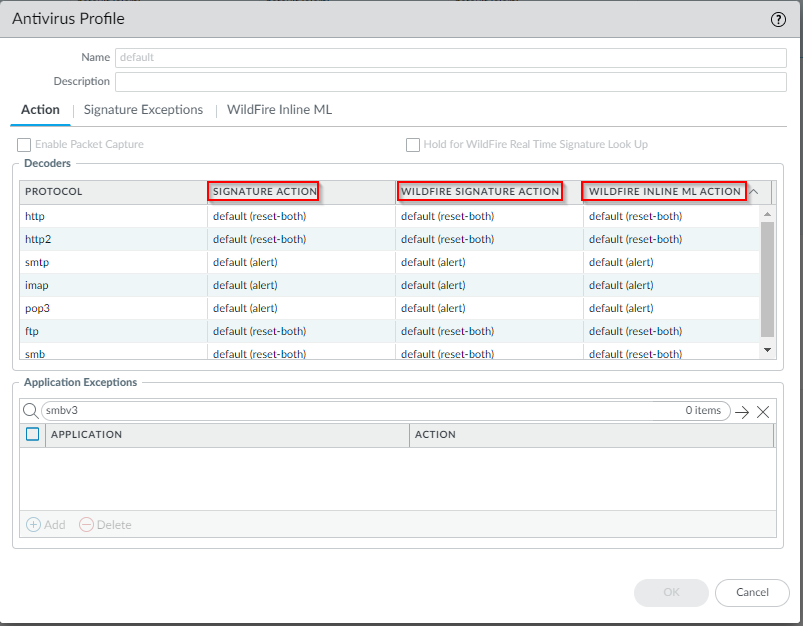Click the sort caret beside WildFire Inline ML Action
Image resolution: width=803 pixels, height=626 pixels.
click(x=753, y=192)
